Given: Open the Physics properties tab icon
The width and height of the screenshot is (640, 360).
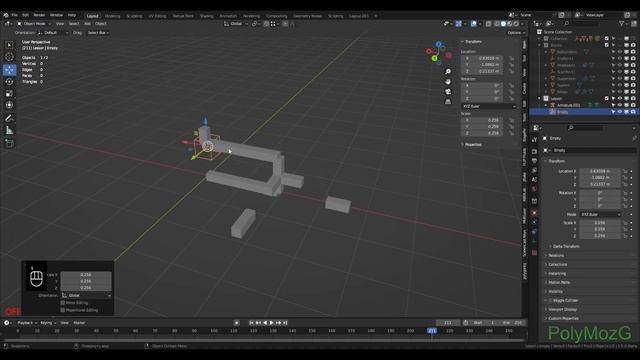Looking at the screenshot, I should 534,222.
